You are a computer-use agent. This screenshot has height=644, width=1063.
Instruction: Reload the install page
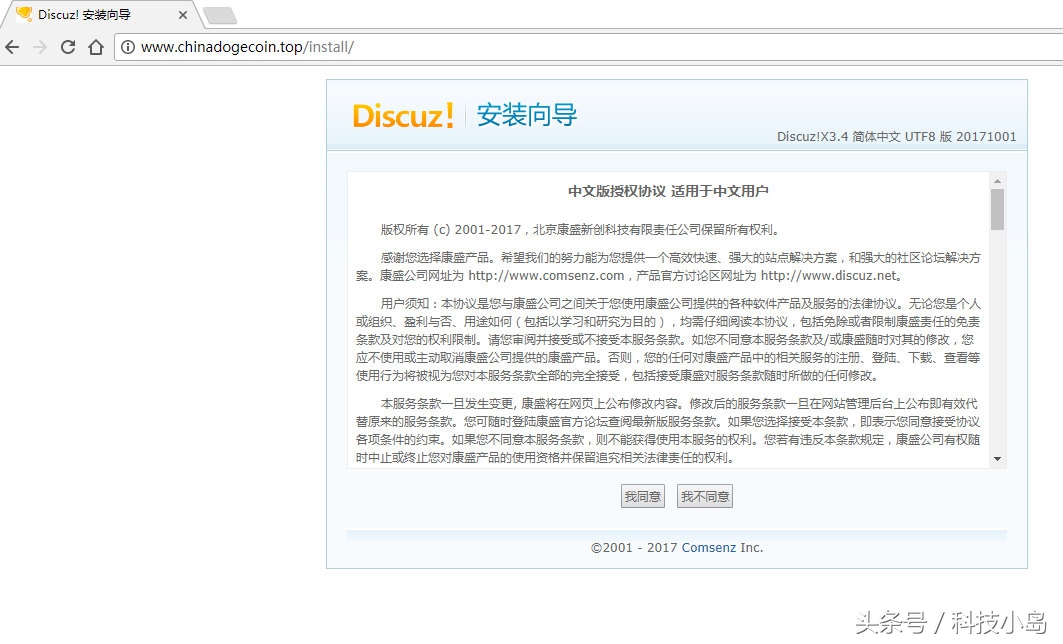(x=66, y=46)
